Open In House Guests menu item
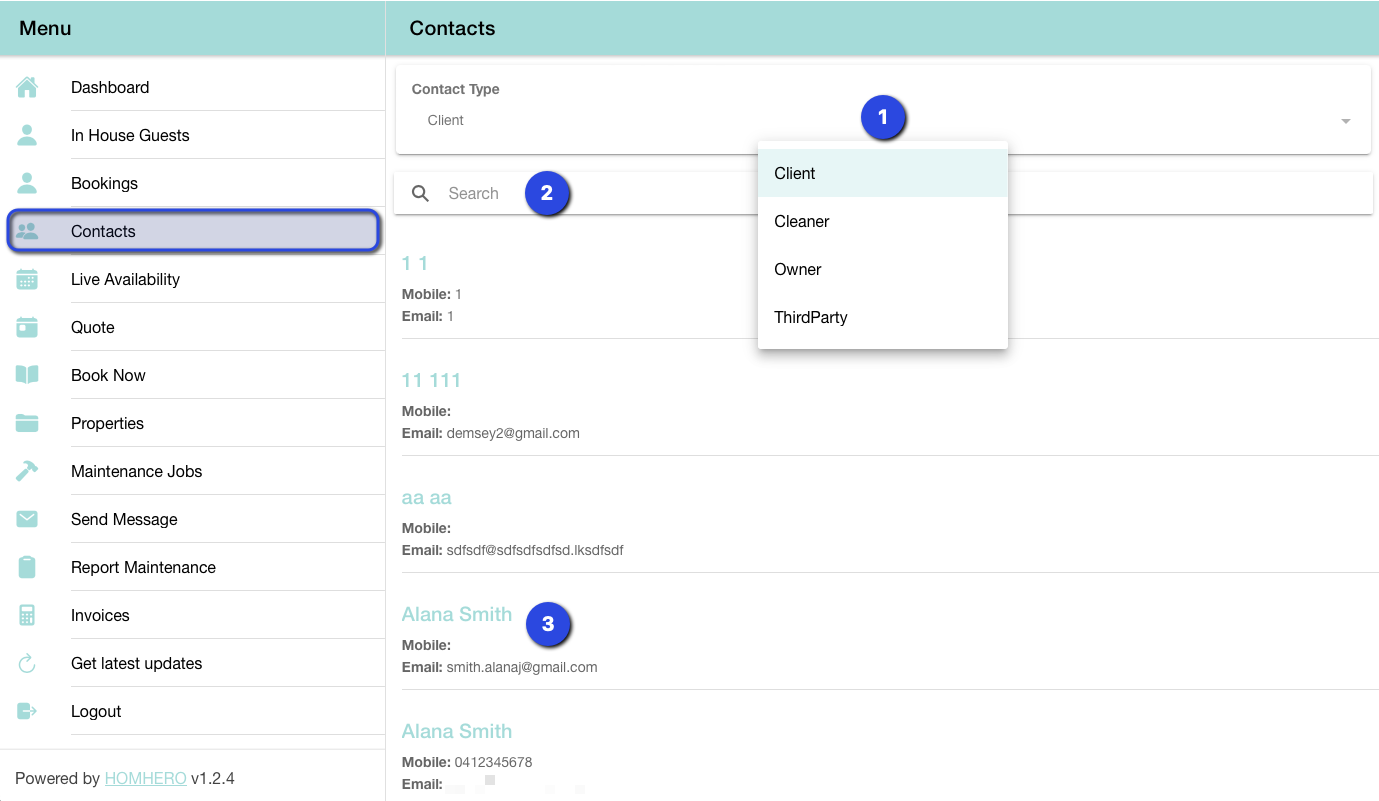This screenshot has height=801, width=1379. [130, 136]
